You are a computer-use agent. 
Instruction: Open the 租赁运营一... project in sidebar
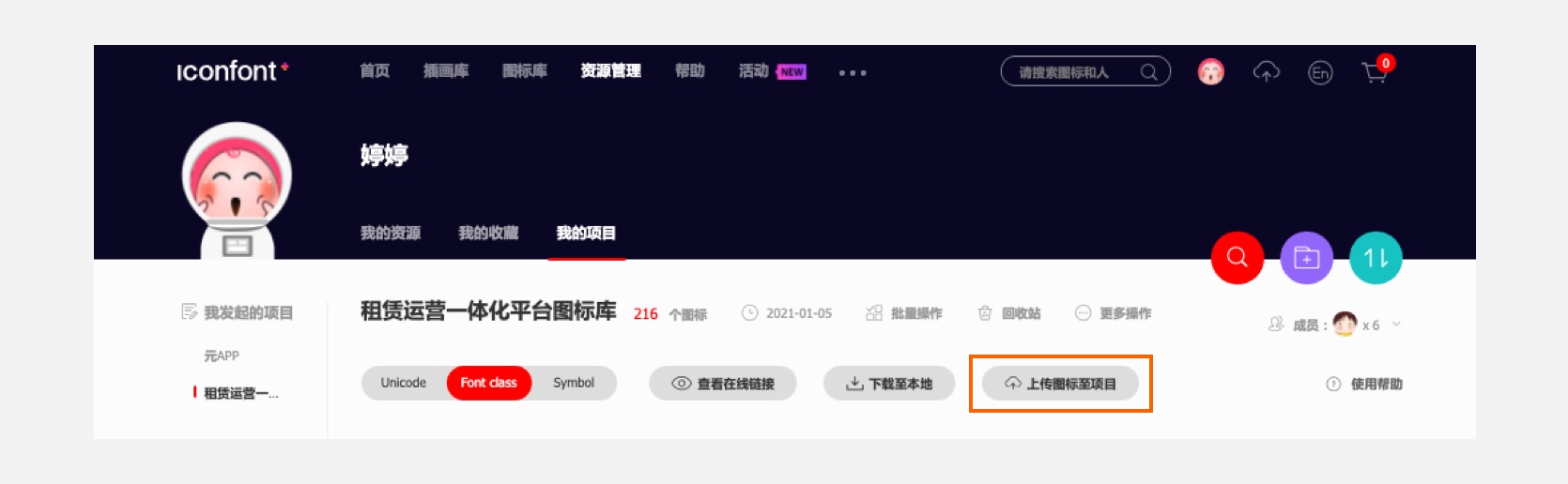click(240, 393)
